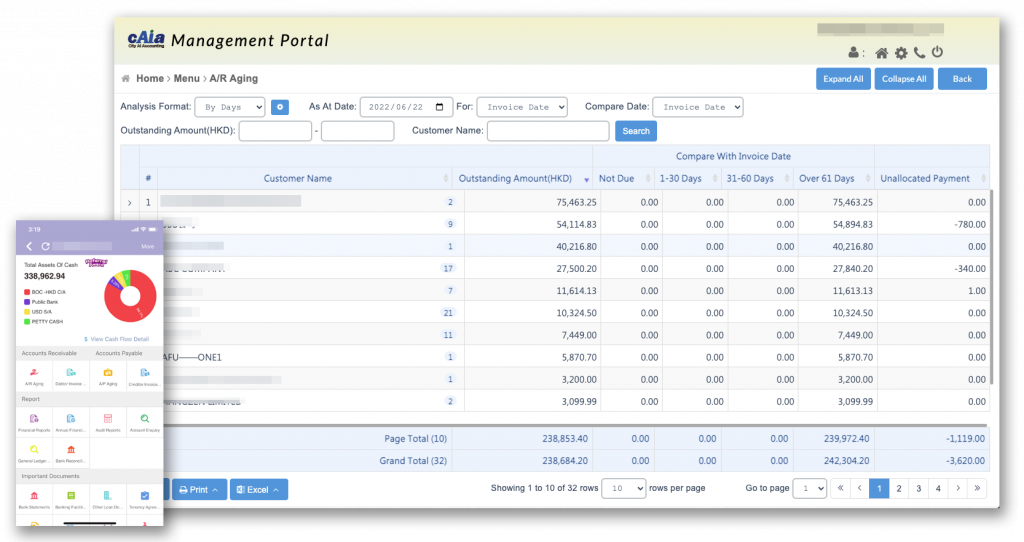
Task: Open the Analysis Format dropdown
Action: (x=229, y=107)
